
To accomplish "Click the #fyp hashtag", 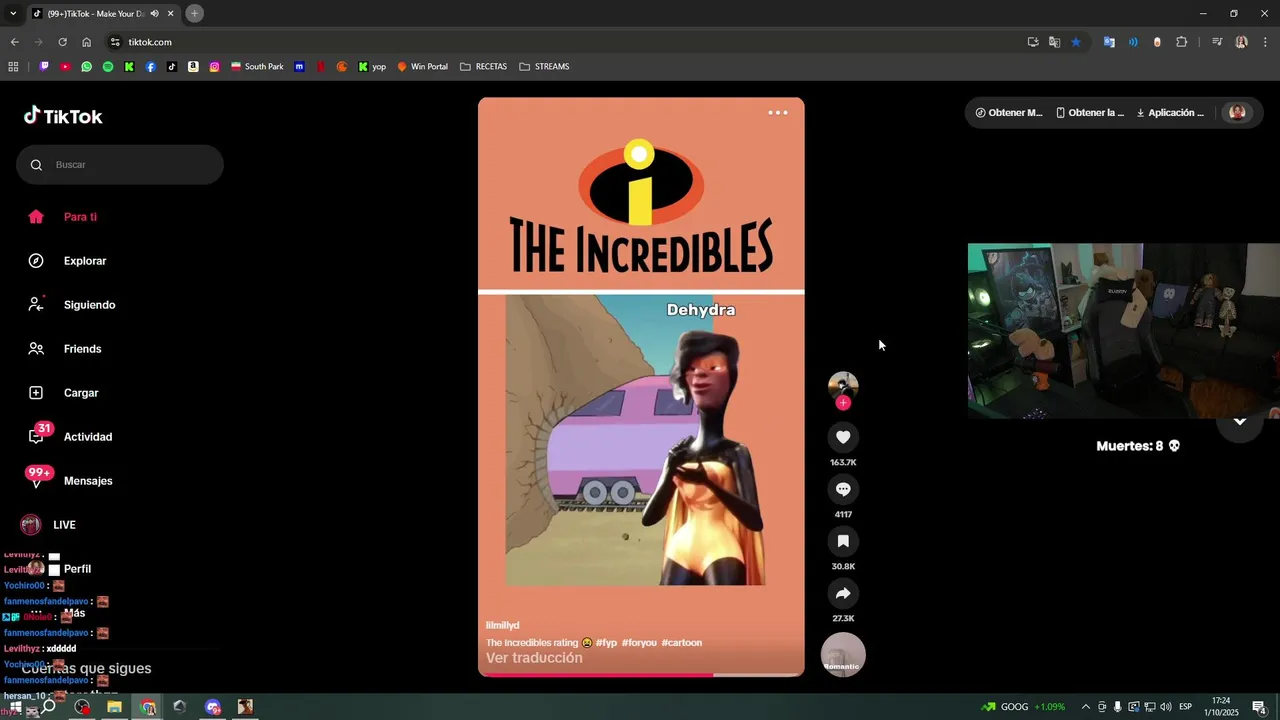I will pyautogui.click(x=606, y=643).
